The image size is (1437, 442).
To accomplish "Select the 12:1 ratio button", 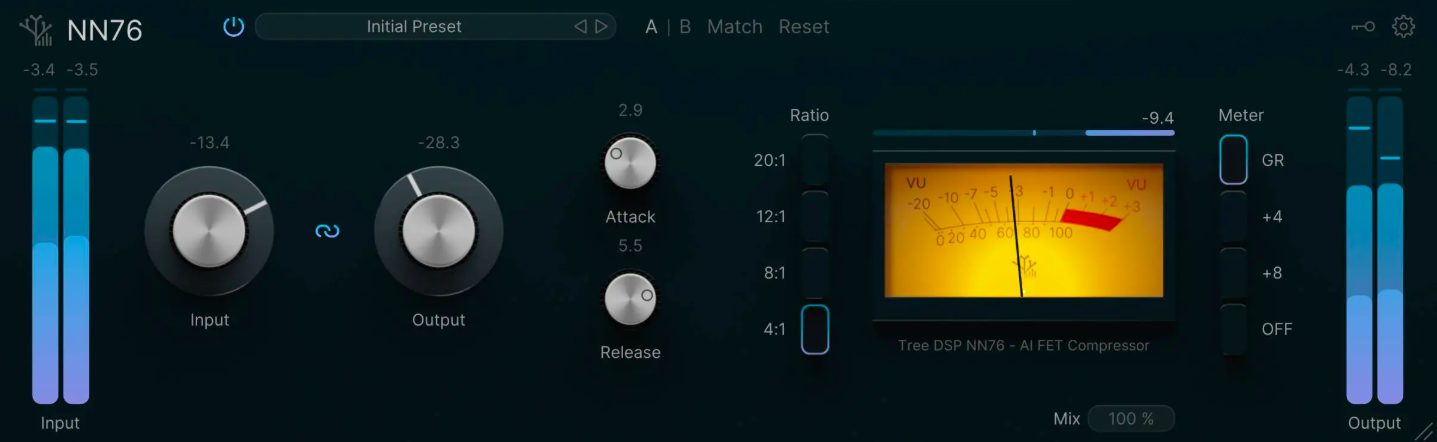I will (x=815, y=216).
